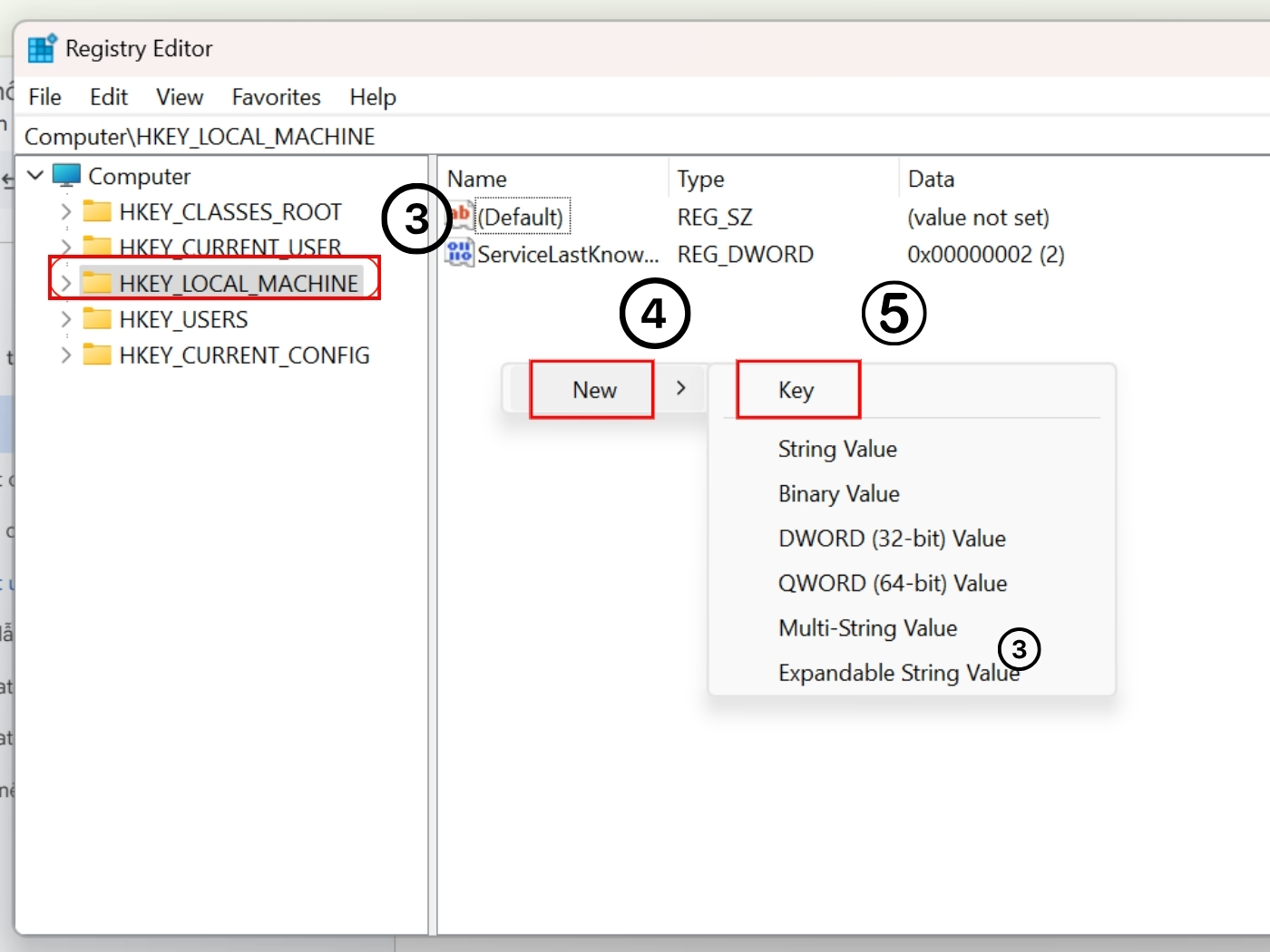Click the Computer monitor icon in tree
The image size is (1270, 952).
[66, 175]
